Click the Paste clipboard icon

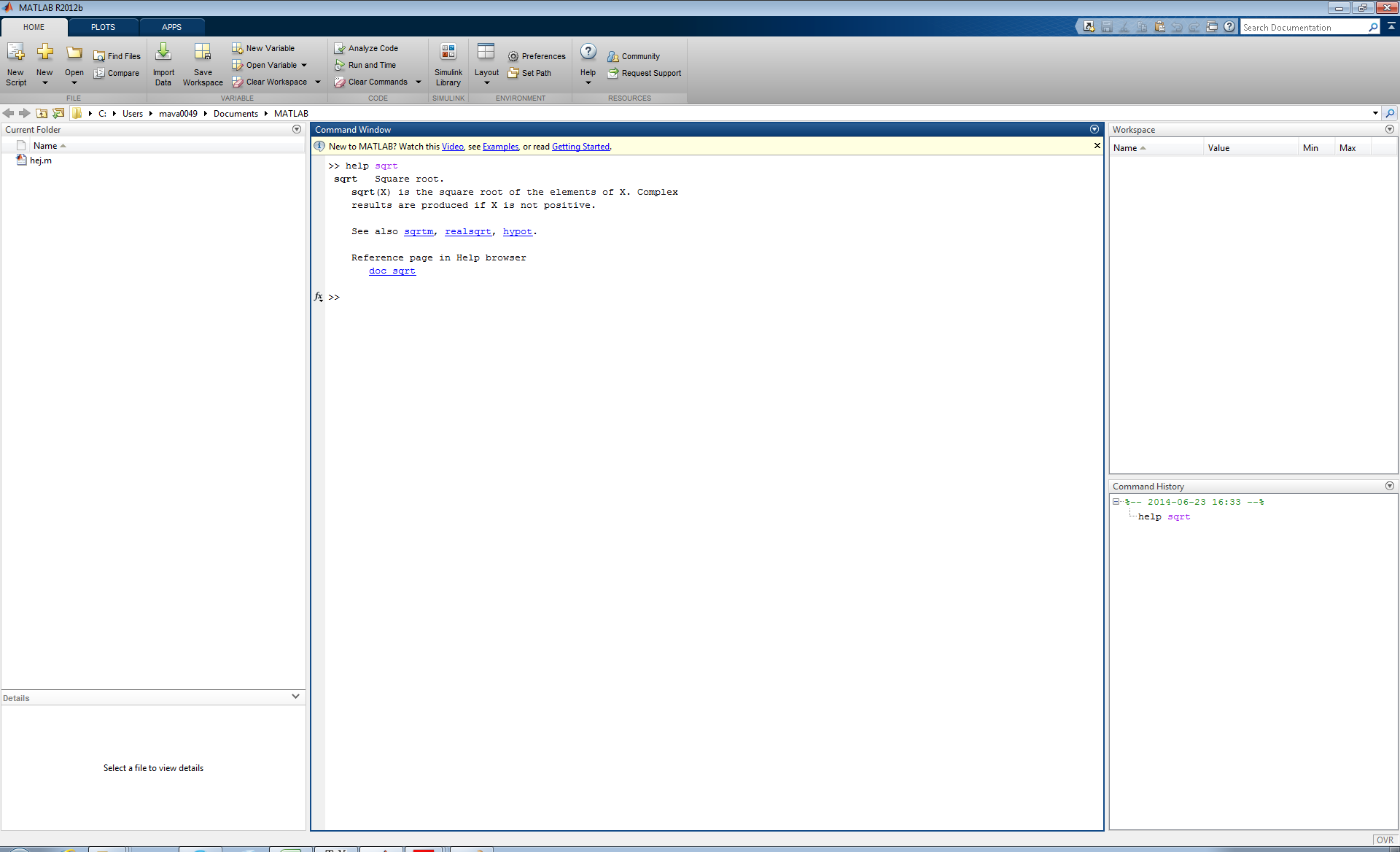(1159, 27)
